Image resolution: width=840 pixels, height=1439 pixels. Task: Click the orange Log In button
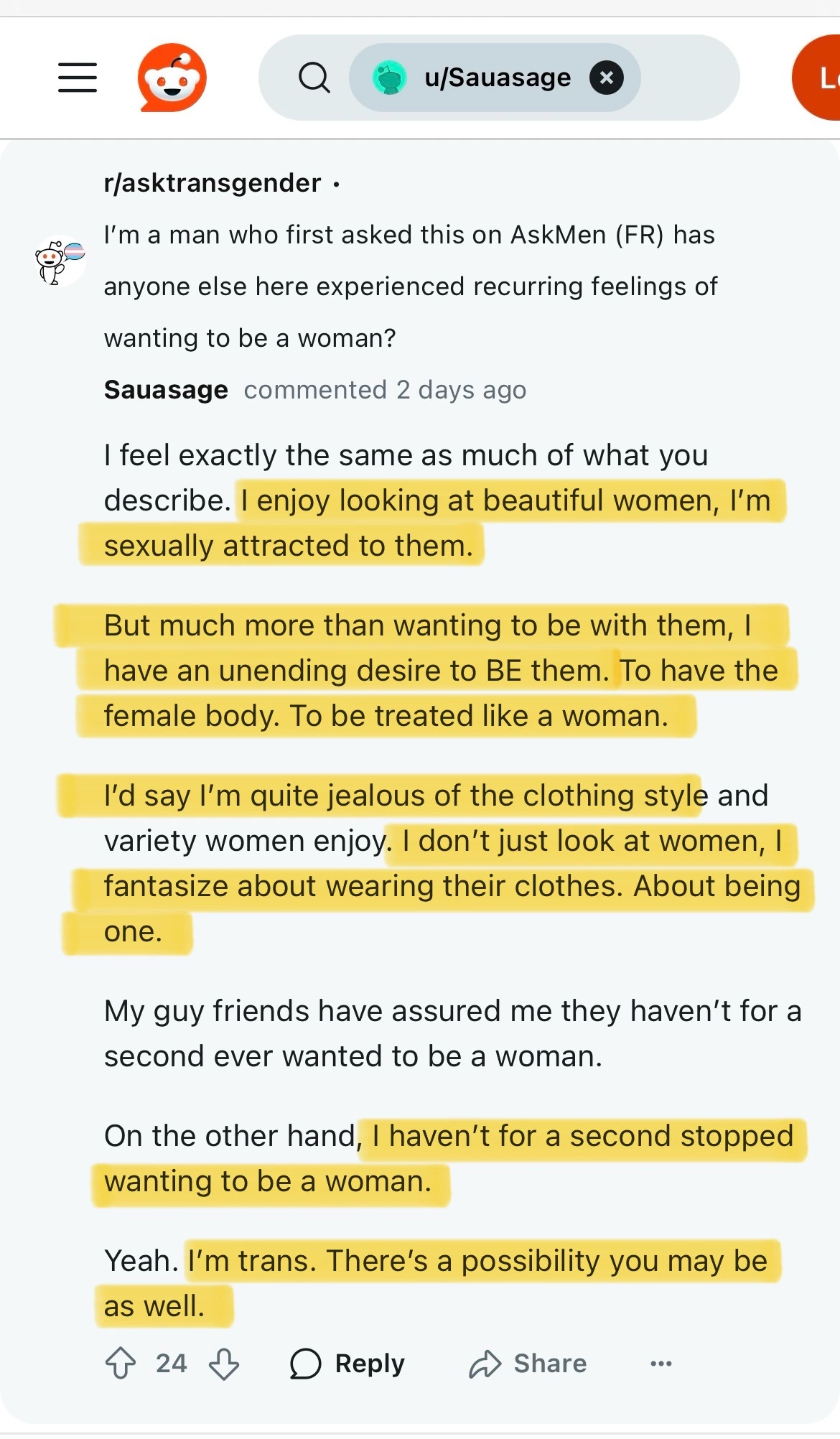[820, 78]
